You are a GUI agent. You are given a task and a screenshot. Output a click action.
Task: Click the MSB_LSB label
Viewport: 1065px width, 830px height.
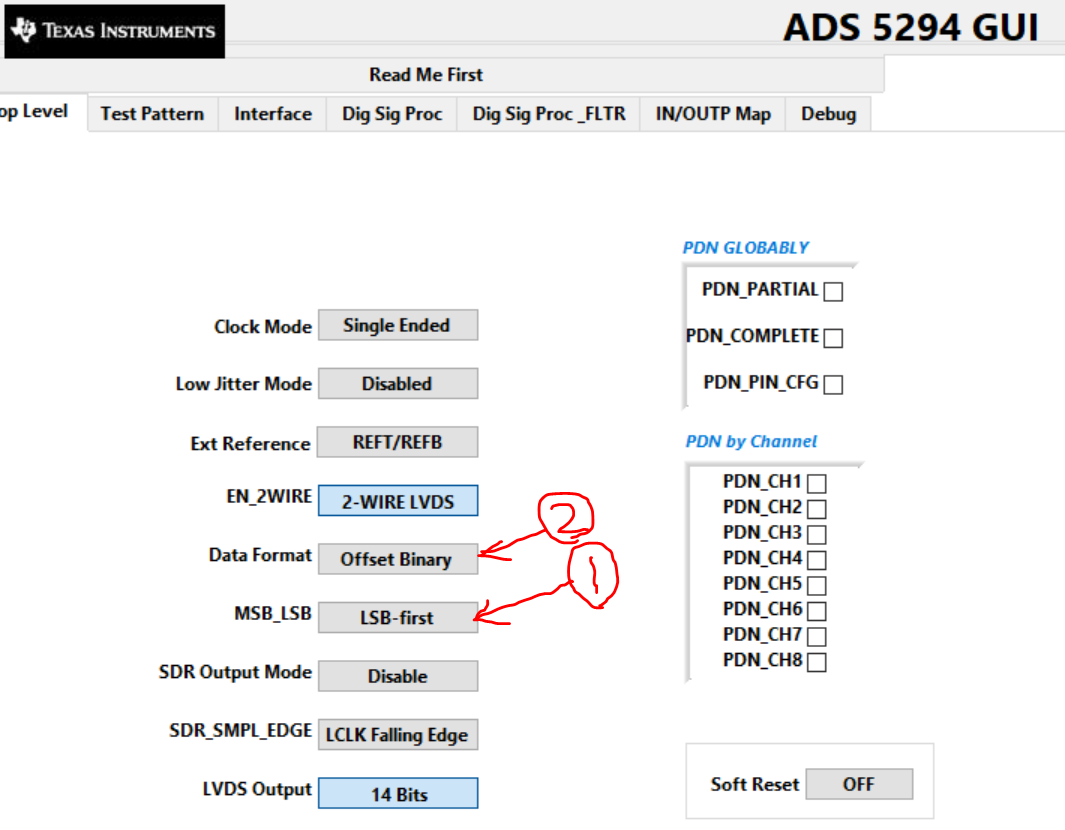point(273,613)
